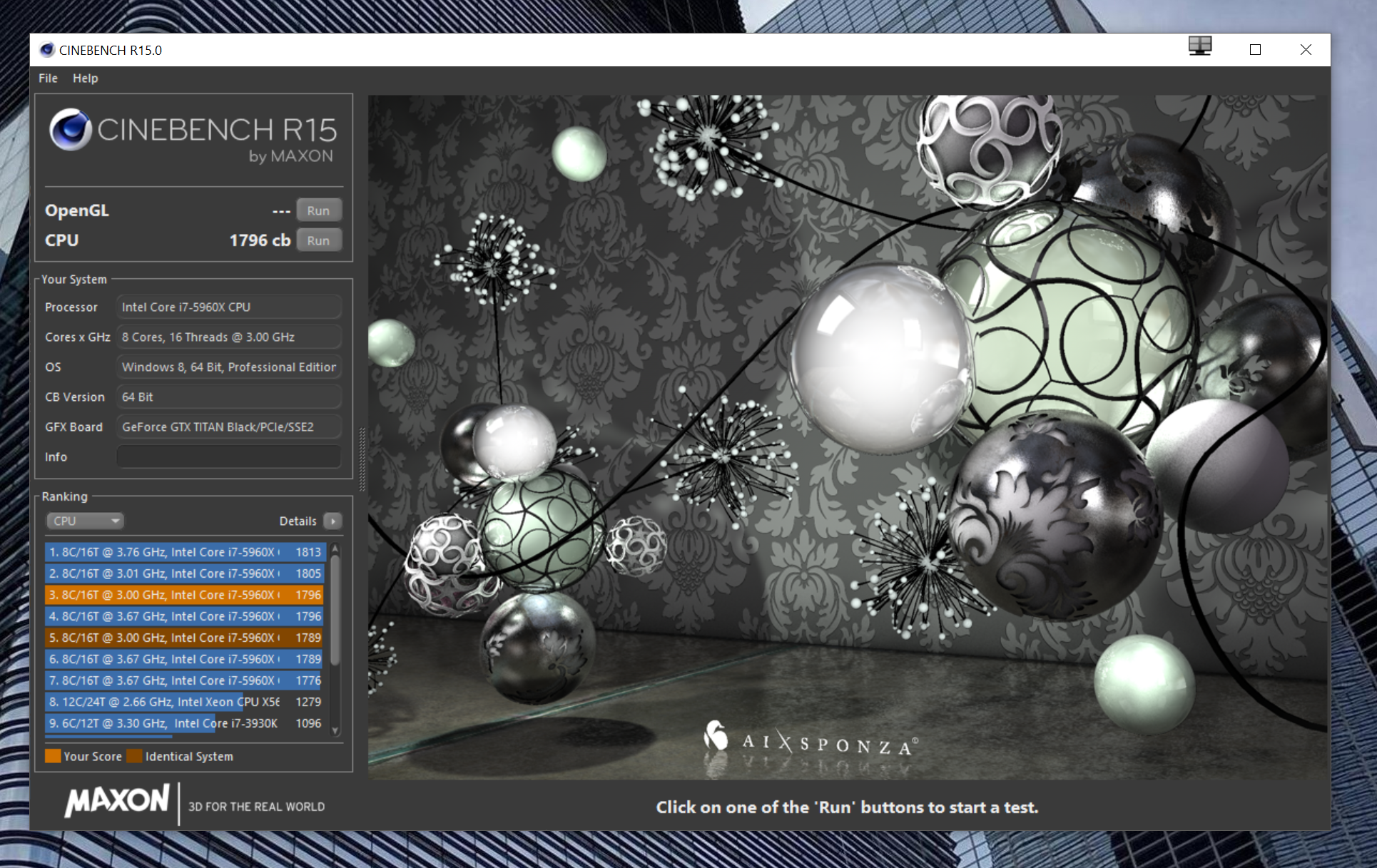Run the OpenGL benchmark

pyautogui.click(x=318, y=210)
